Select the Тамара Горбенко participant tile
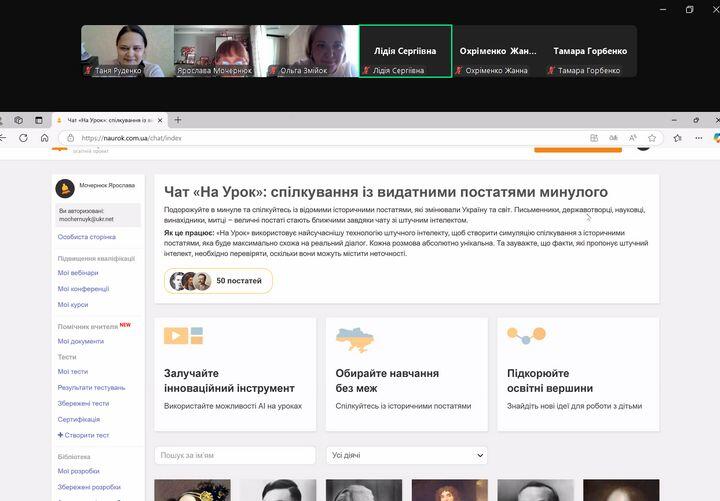This screenshot has height=501, width=720. pos(591,51)
